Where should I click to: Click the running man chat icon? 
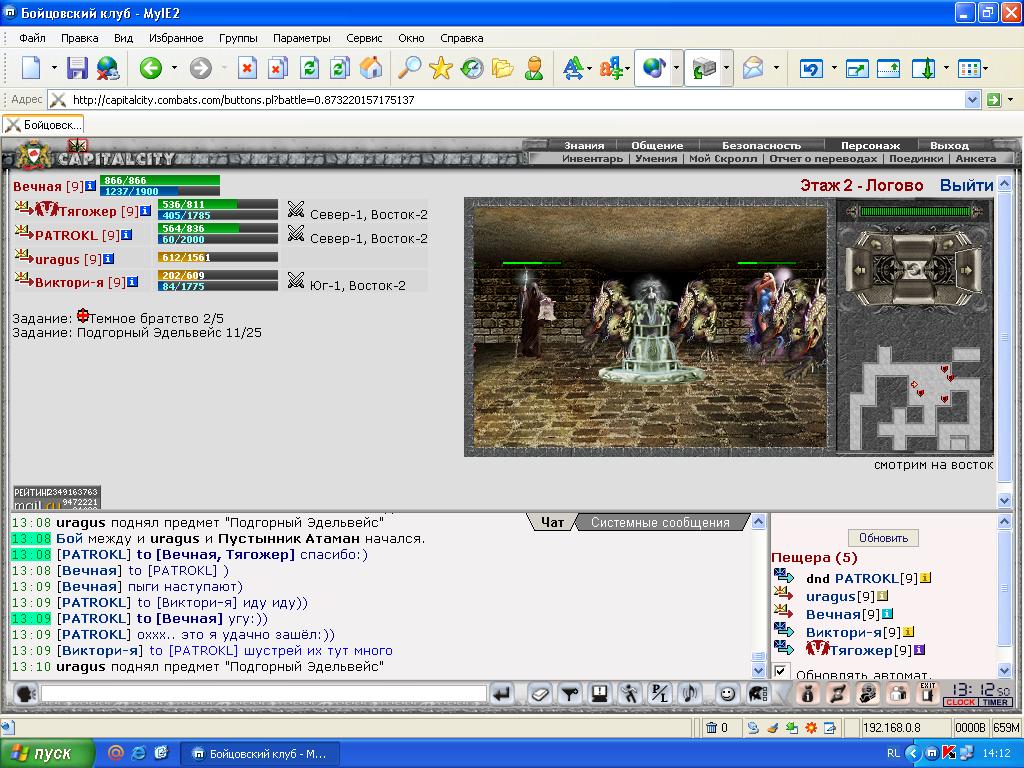point(630,694)
